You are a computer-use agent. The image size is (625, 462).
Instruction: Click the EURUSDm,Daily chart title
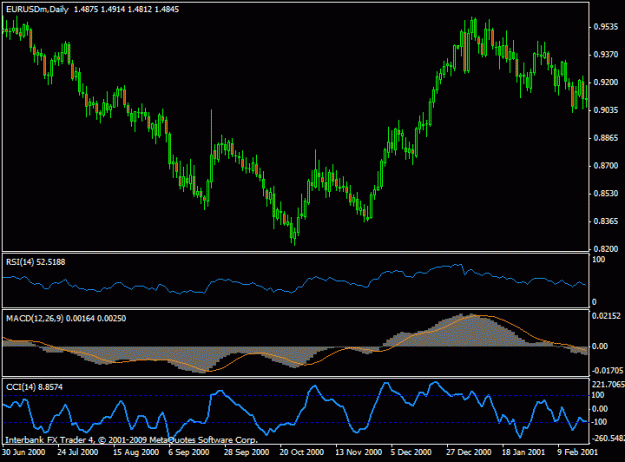coord(37,9)
